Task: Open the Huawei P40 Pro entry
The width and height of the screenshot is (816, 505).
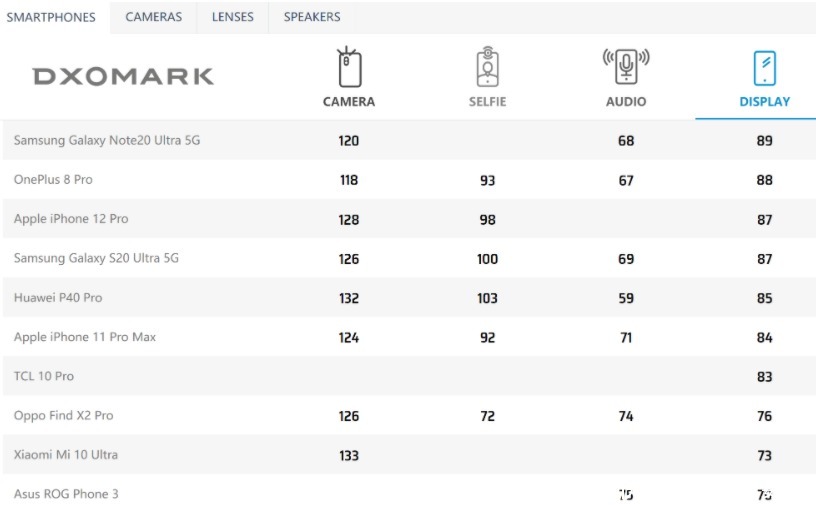Action: 58,298
